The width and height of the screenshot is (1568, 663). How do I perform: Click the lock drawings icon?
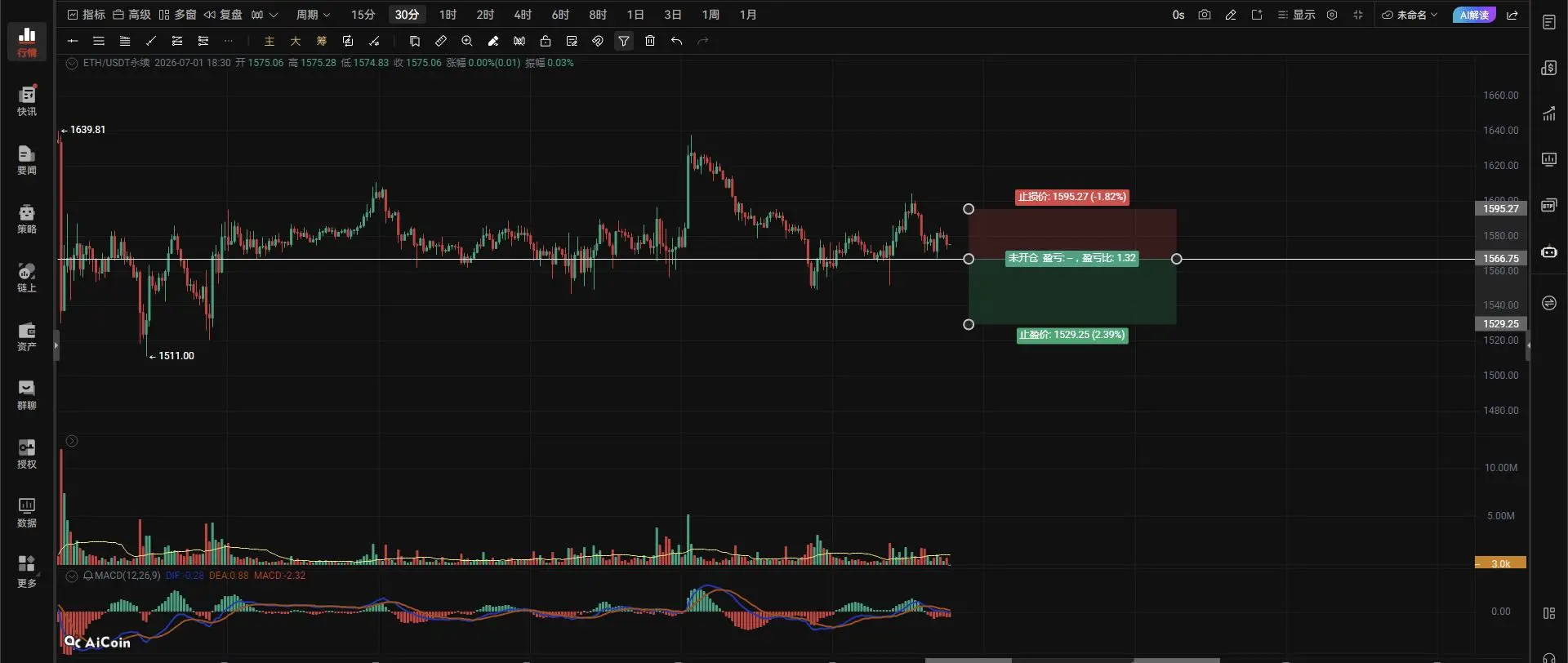click(x=546, y=41)
